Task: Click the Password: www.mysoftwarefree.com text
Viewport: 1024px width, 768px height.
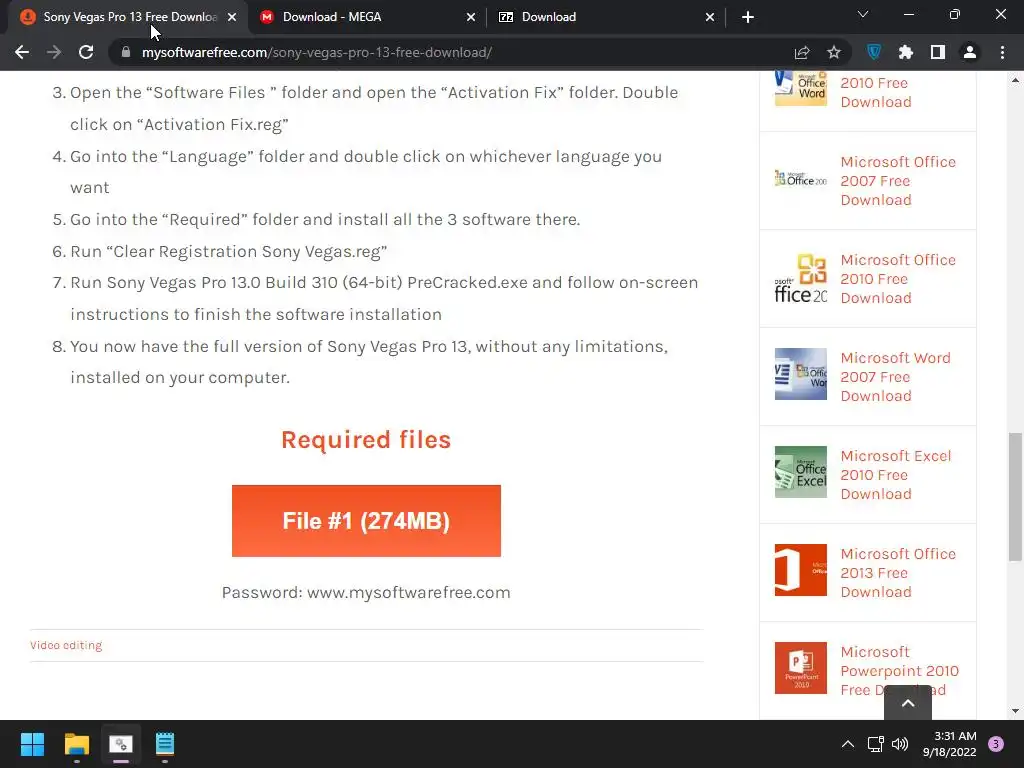Action: 366,592
